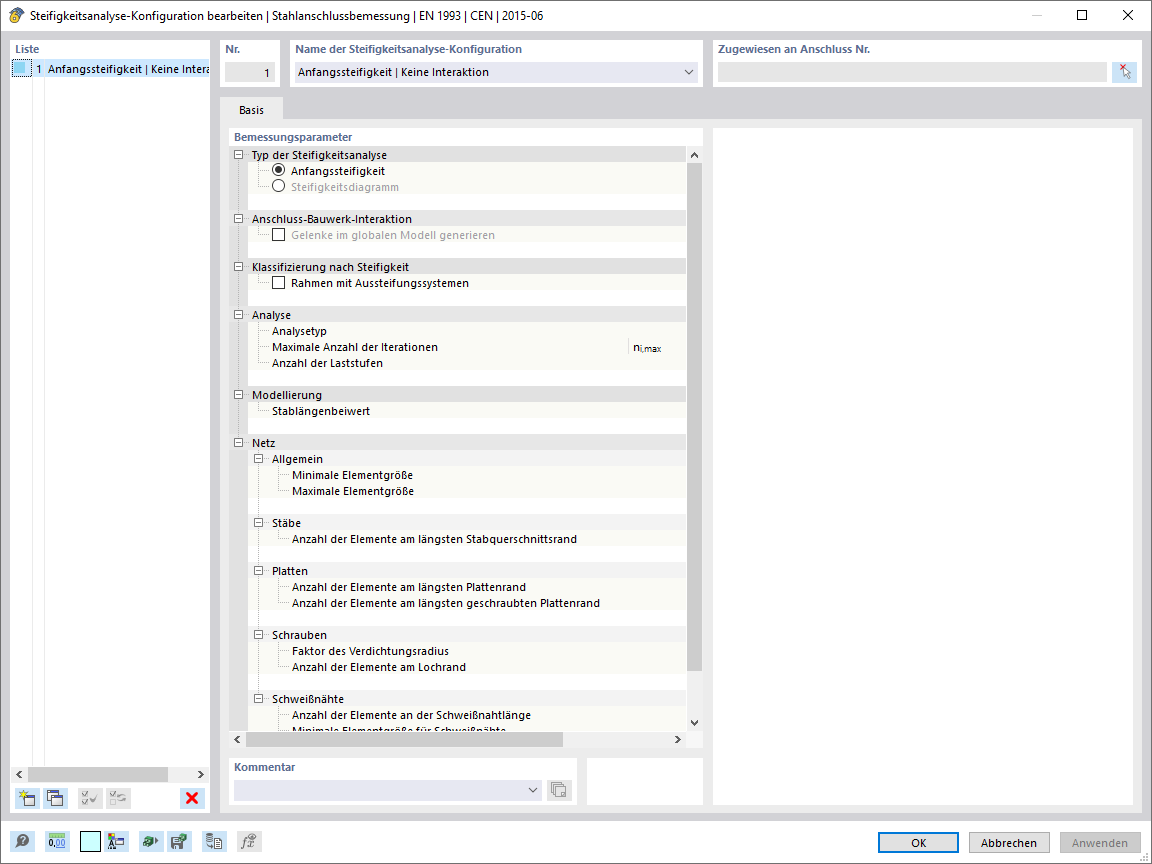Click left arrow of parameter horizontal scrollbar
The image size is (1152, 864).
pyautogui.click(x=237, y=739)
